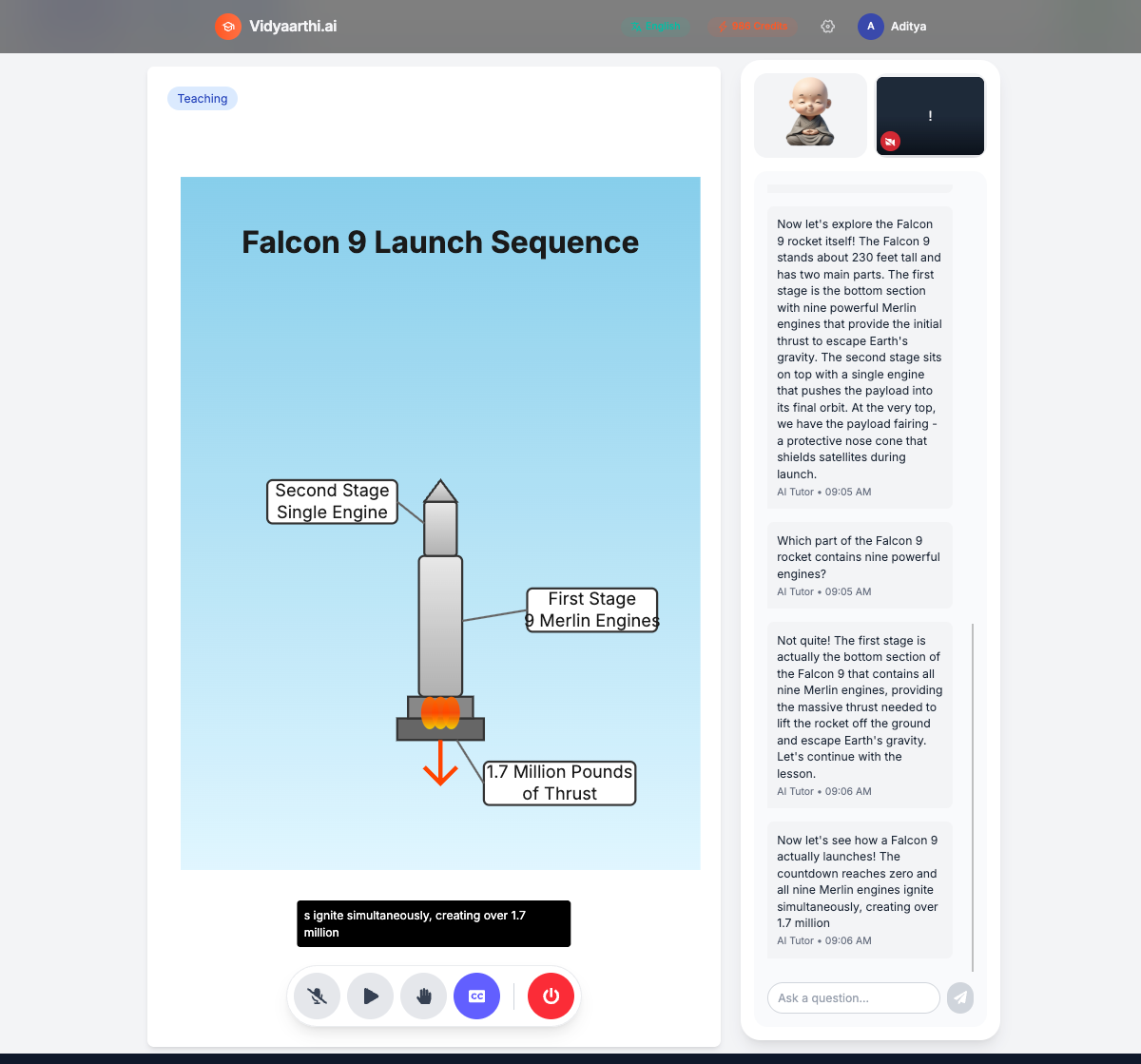Viewport: 1141px width, 1064px height.
Task: Open the 986 Credits badge
Action: [x=751, y=27]
